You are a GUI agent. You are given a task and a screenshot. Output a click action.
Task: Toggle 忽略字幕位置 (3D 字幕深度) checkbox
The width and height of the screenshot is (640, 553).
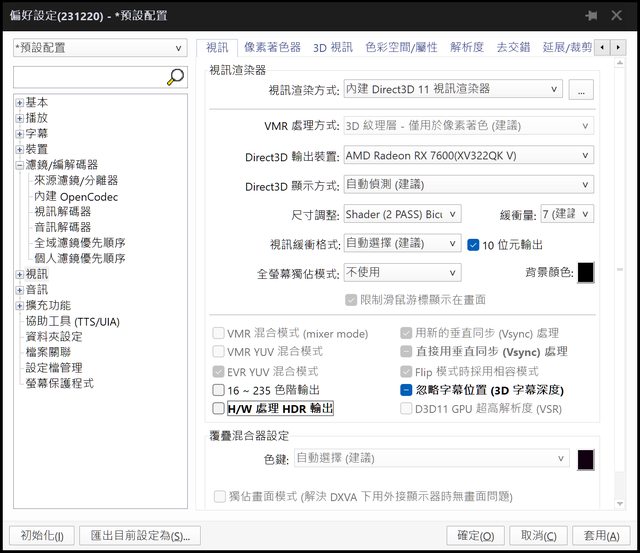pyautogui.click(x=407, y=390)
